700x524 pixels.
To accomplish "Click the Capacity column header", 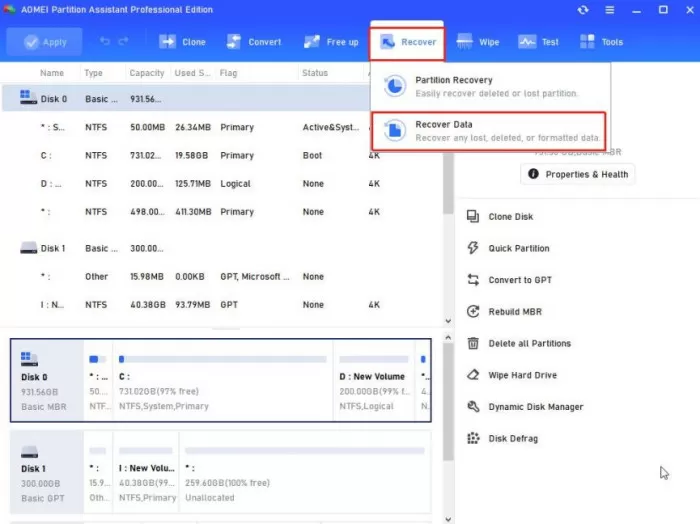I will coord(146,73).
